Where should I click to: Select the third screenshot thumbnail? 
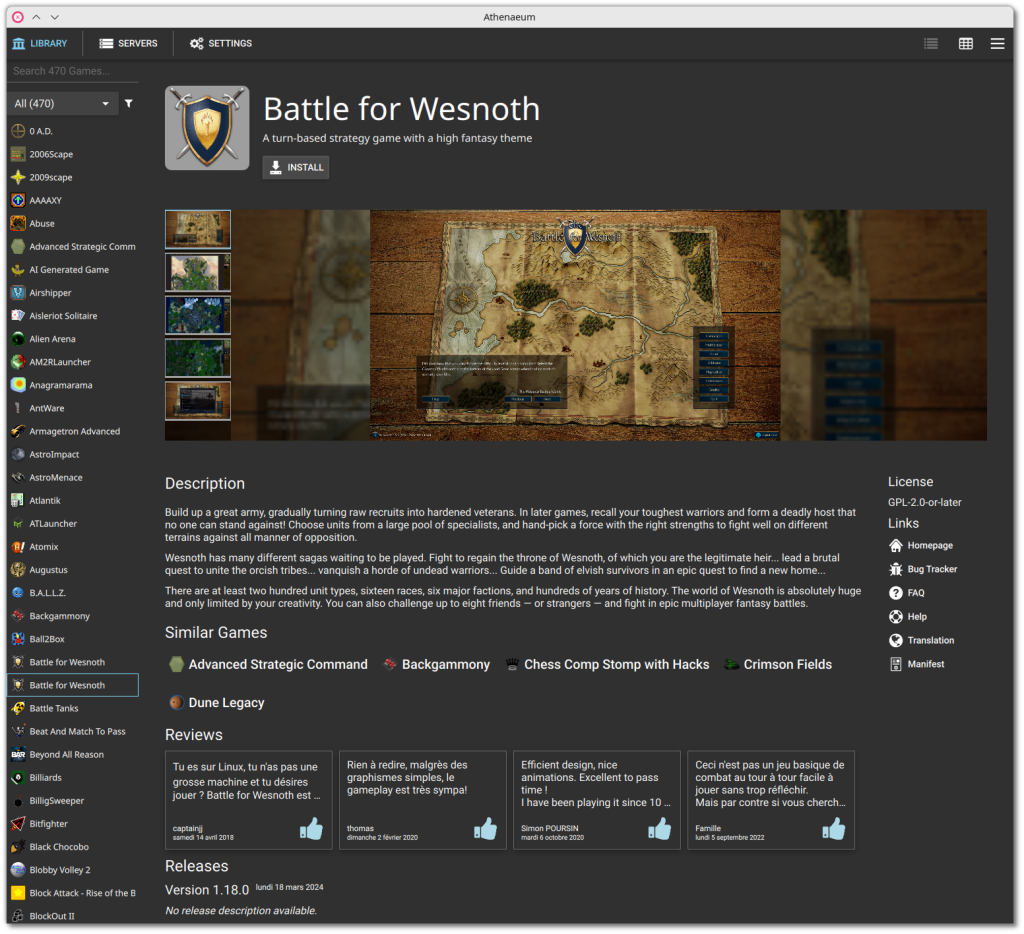coord(198,315)
